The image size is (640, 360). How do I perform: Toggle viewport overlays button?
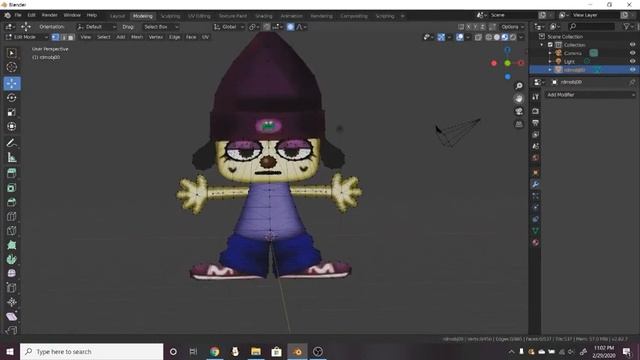click(460, 37)
